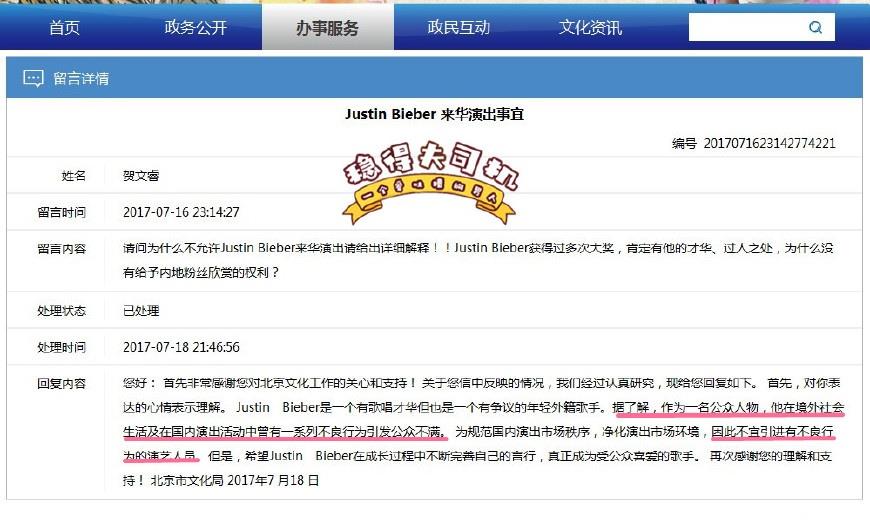Click the search magnifier icon

point(815,27)
